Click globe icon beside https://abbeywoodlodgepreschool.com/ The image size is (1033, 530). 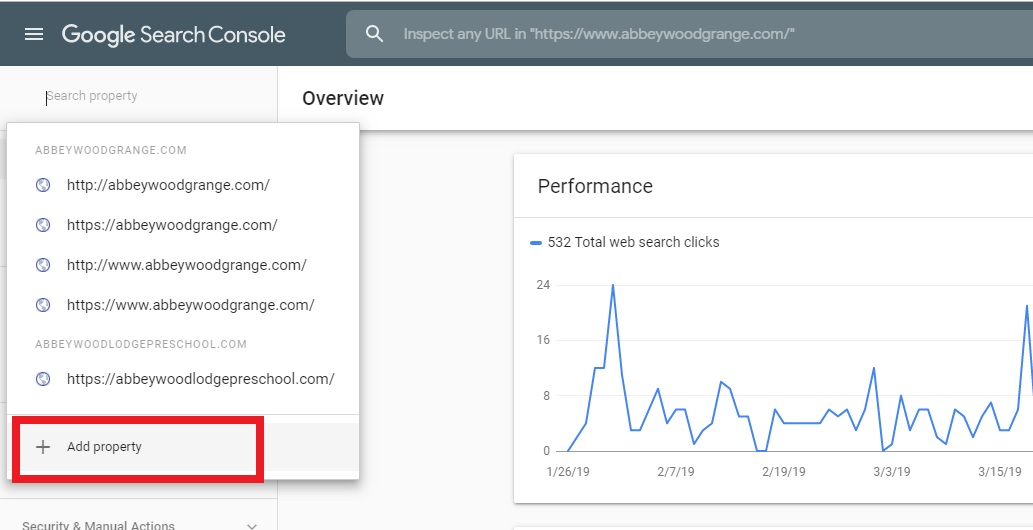coord(43,379)
